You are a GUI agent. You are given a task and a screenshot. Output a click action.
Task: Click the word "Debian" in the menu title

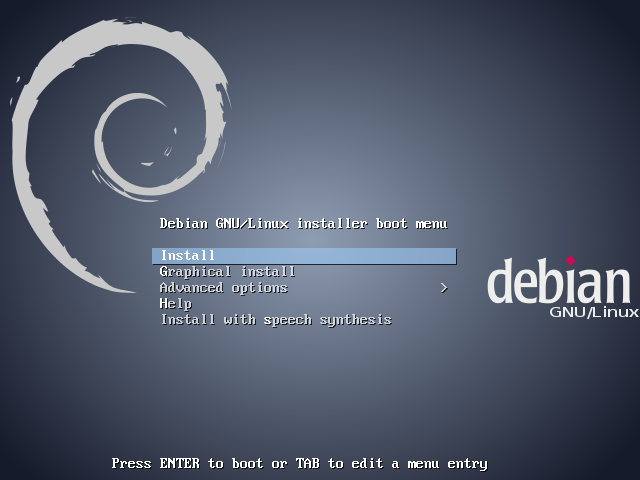point(183,224)
